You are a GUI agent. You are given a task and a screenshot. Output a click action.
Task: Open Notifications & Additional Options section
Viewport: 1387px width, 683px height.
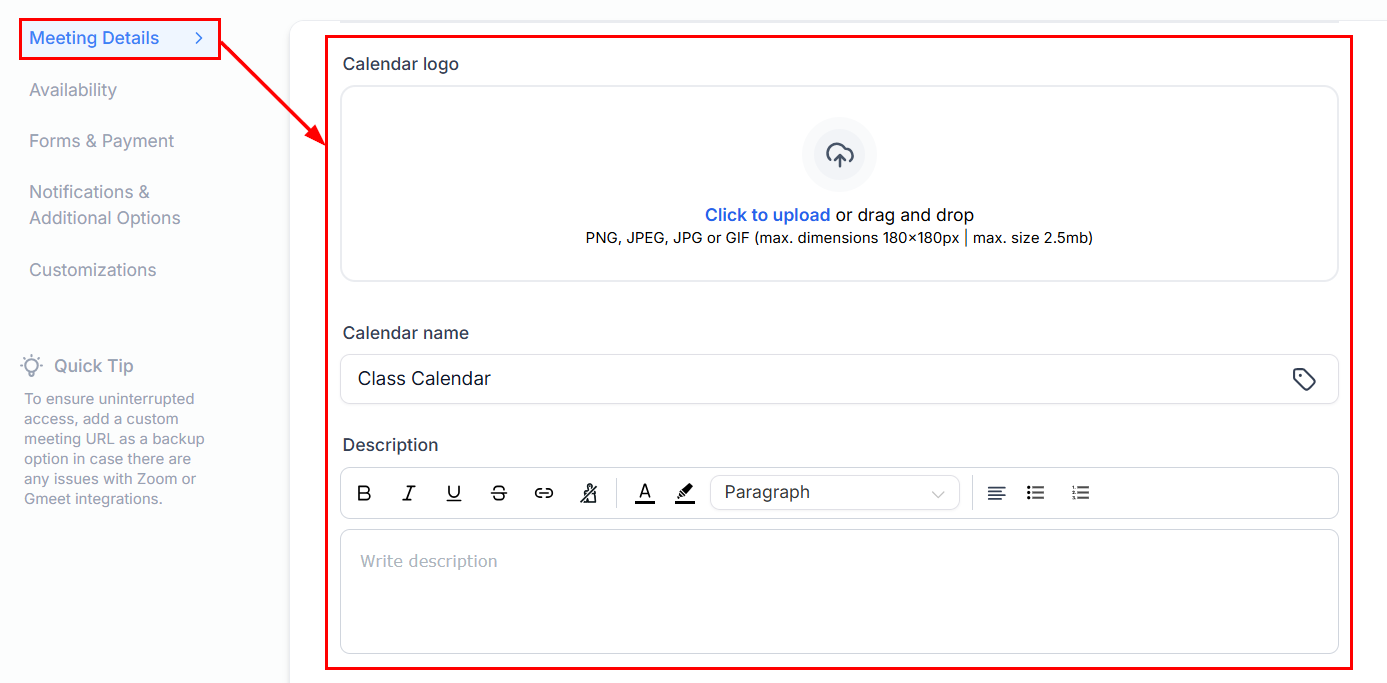[x=105, y=205]
